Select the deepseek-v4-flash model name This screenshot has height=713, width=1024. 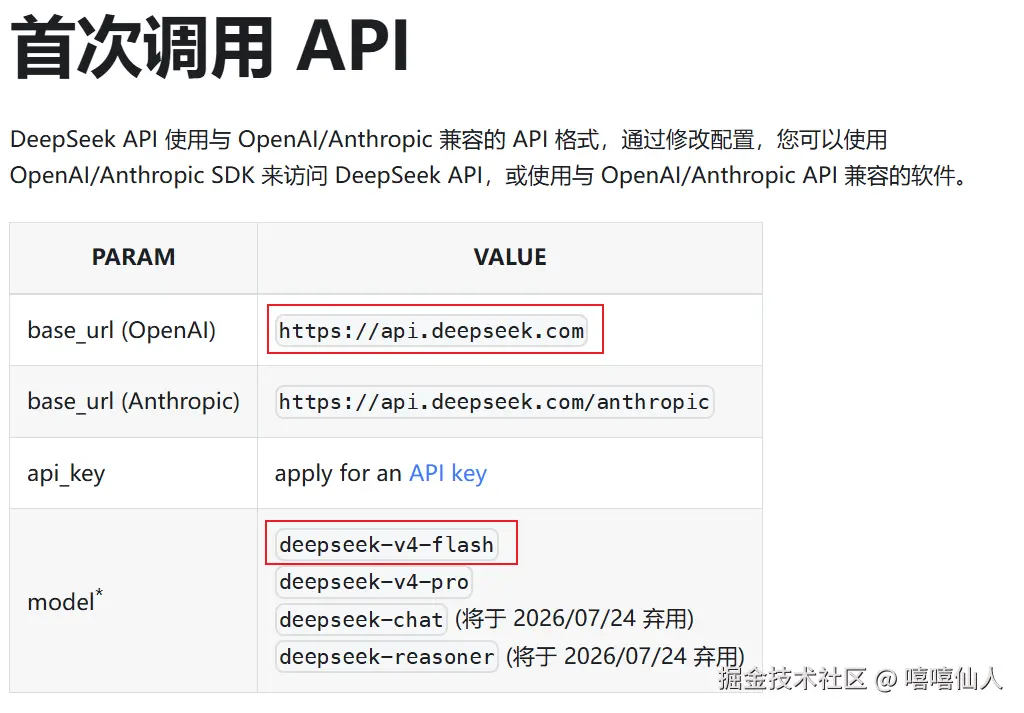[387, 545]
